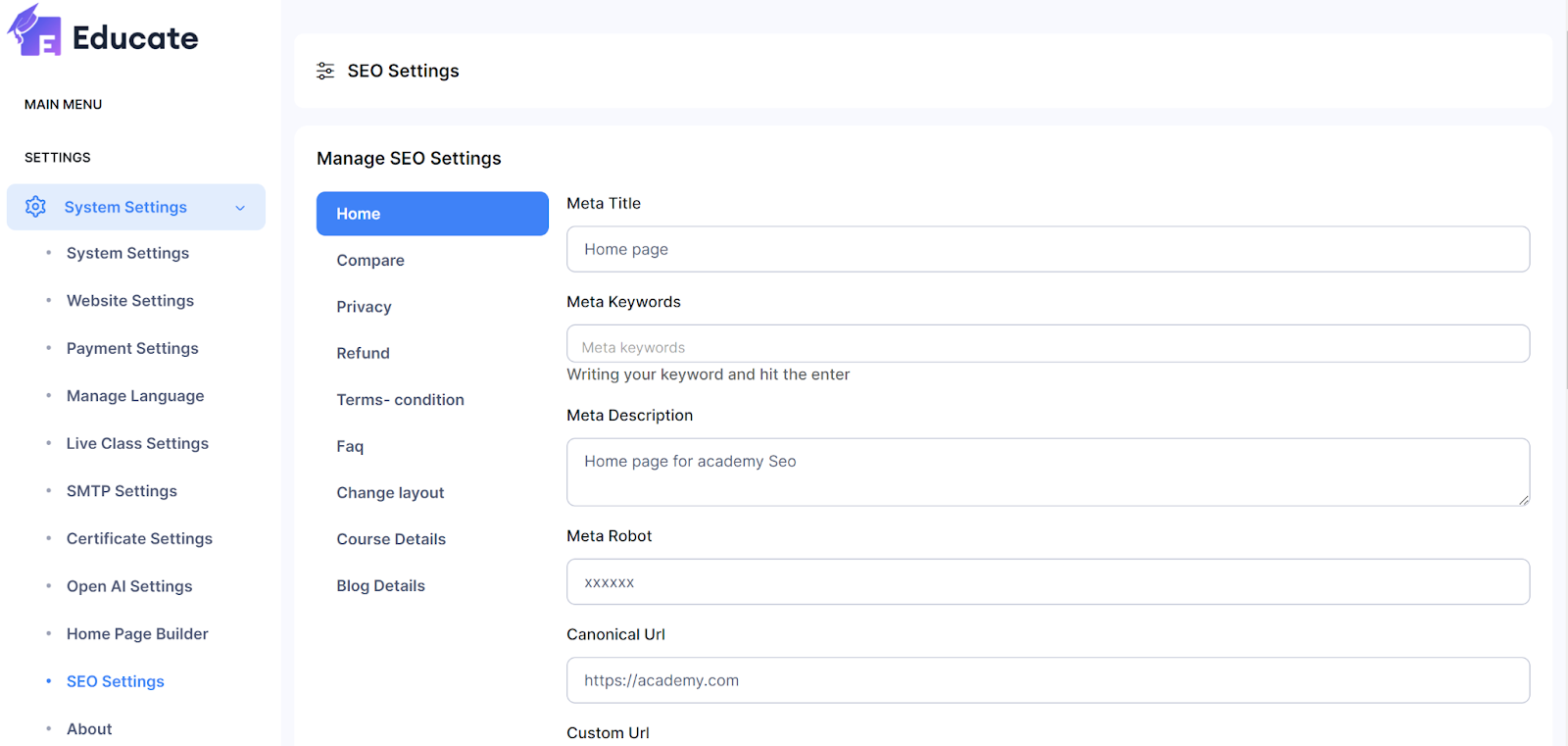Viewport: 1568px width, 746px height.
Task: Open the Faq tab
Action: tap(350, 446)
